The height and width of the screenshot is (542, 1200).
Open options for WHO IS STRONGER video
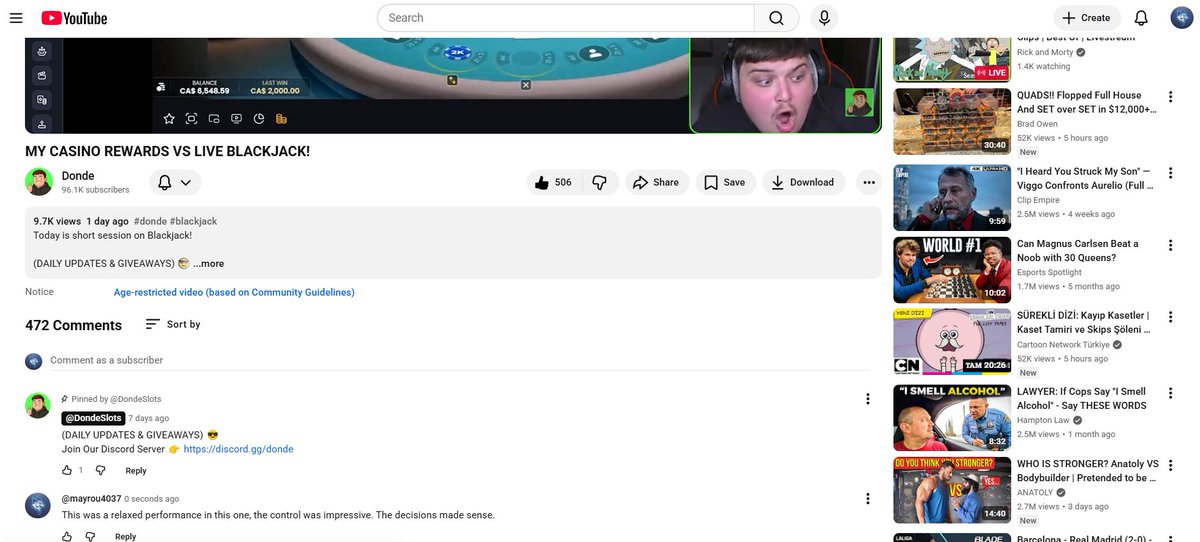tap(1171, 465)
